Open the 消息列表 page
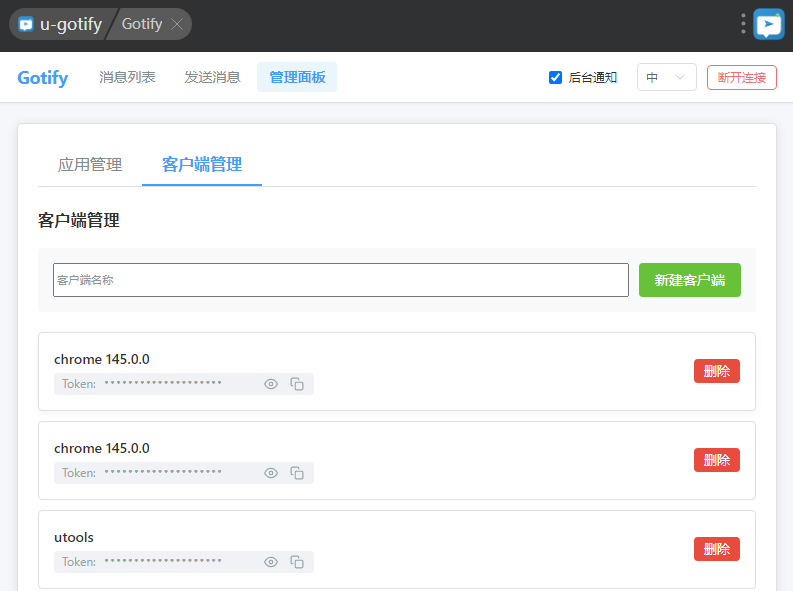The width and height of the screenshot is (793, 591). (127, 77)
